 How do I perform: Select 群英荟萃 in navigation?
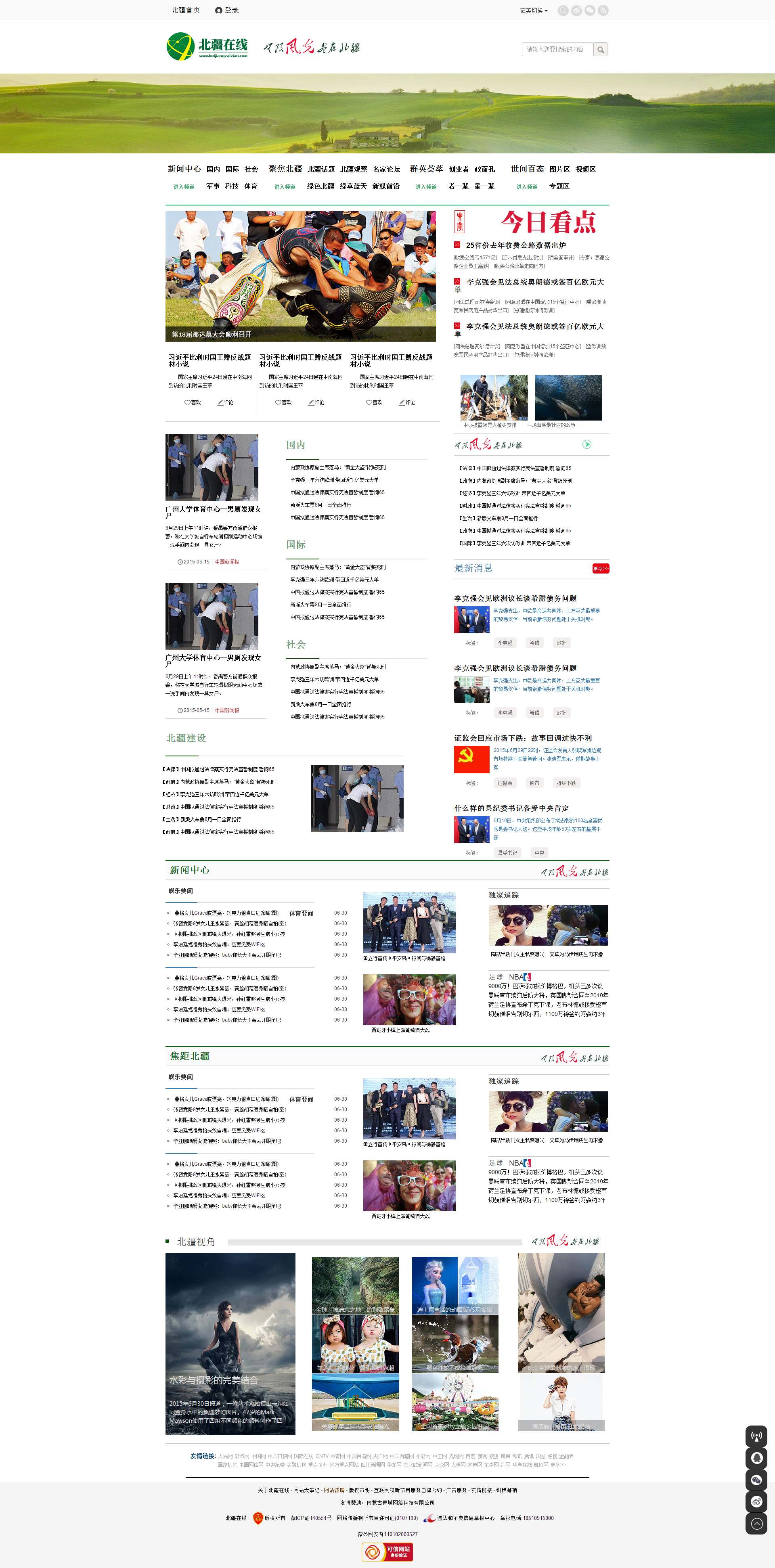tap(426, 169)
